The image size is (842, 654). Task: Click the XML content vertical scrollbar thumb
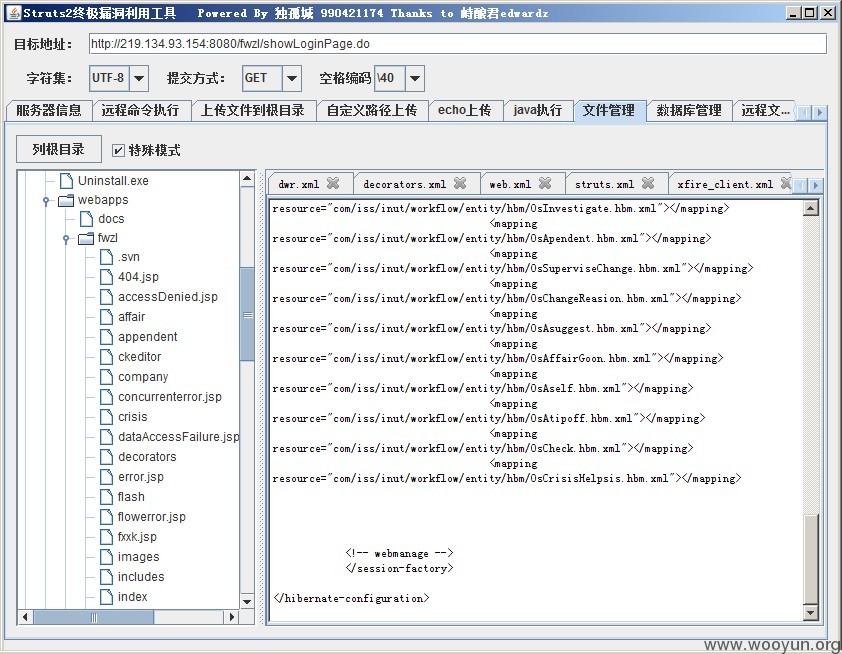click(x=811, y=559)
